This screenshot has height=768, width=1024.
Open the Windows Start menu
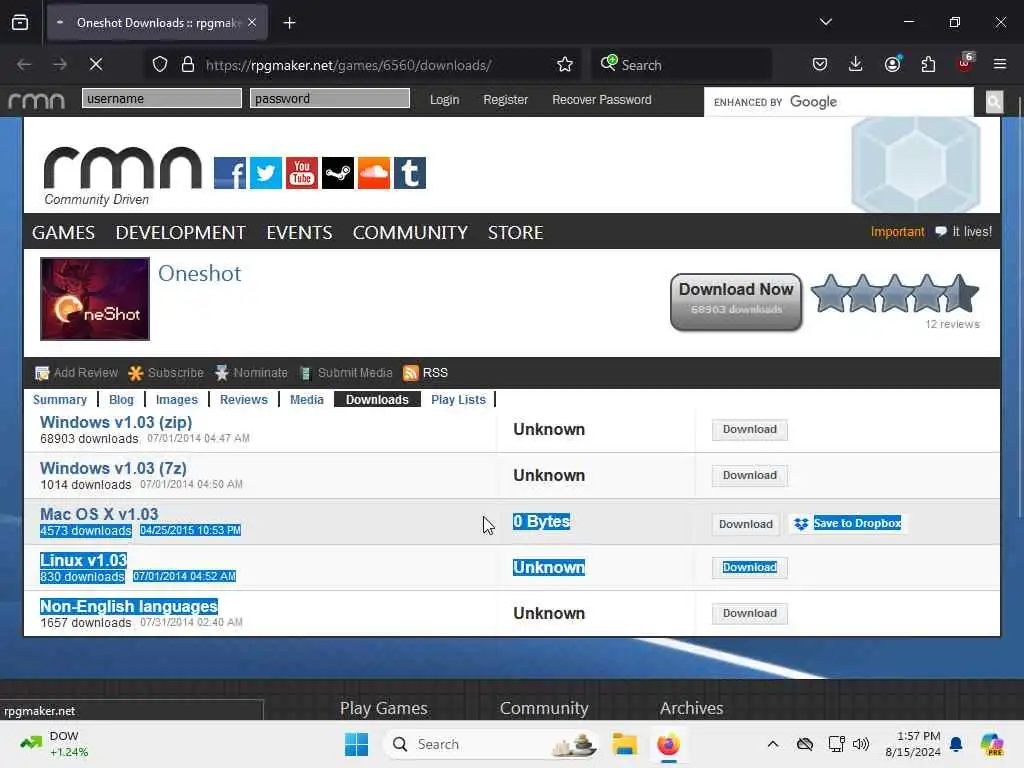357,744
